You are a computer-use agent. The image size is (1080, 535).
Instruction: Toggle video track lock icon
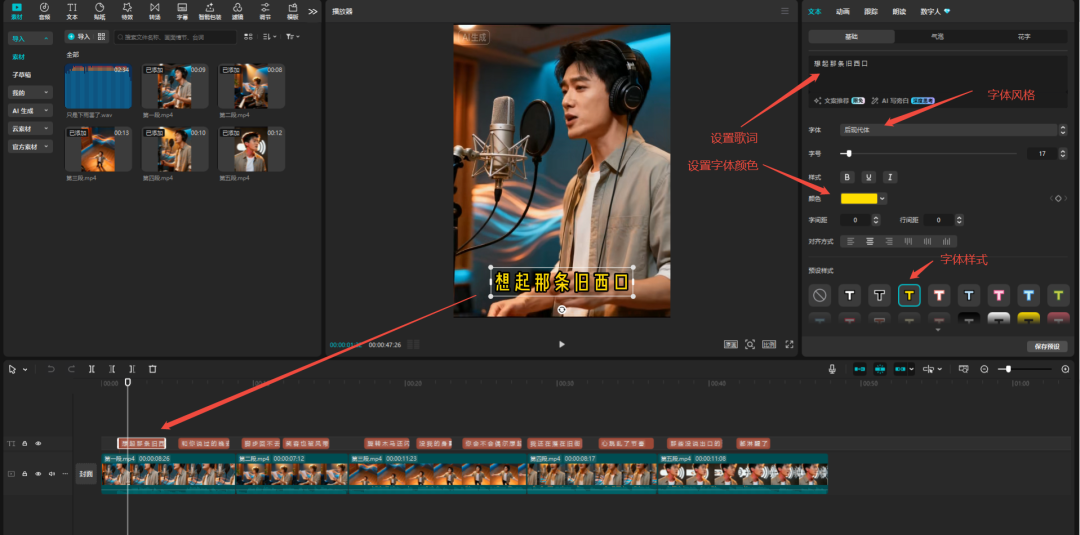tap(25, 474)
